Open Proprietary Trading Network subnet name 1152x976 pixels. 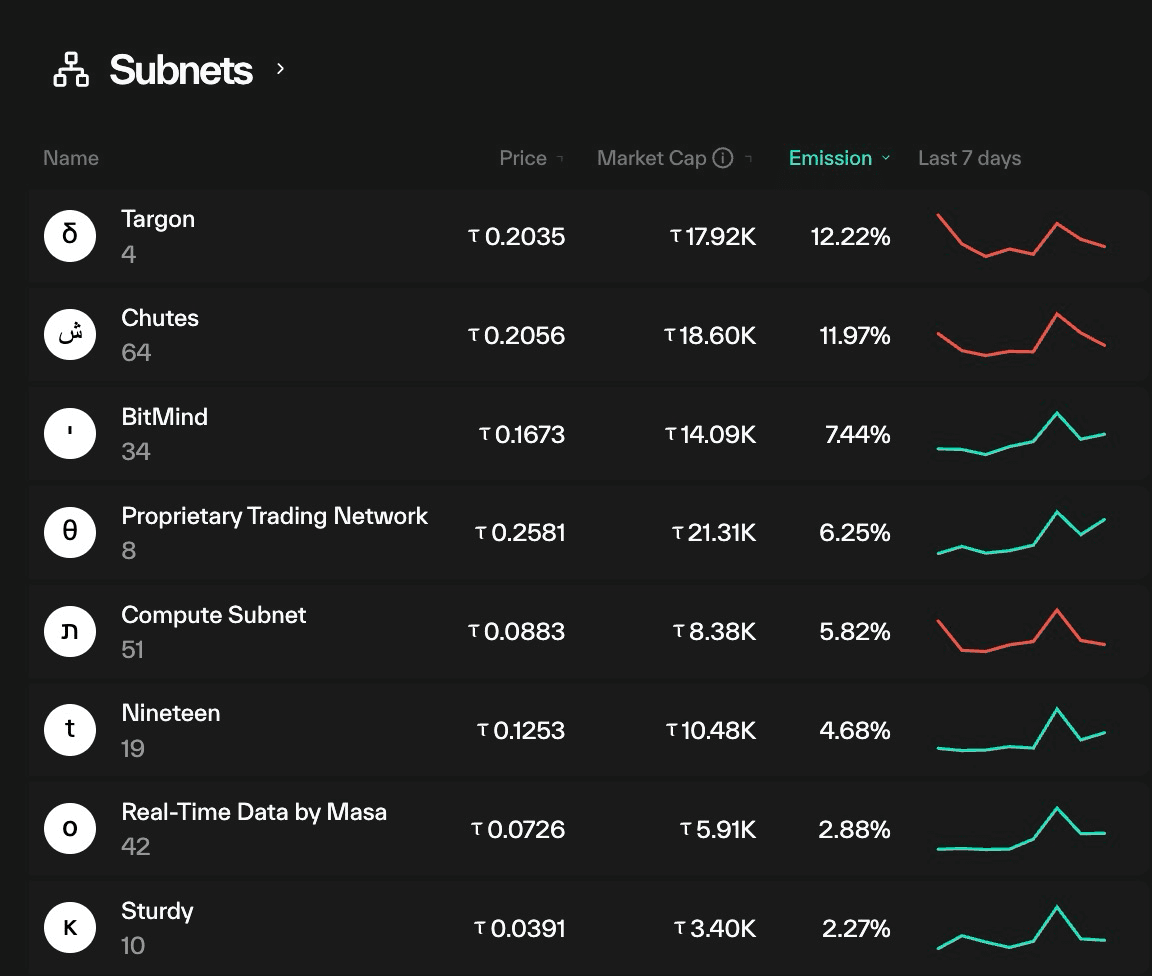pos(274,516)
